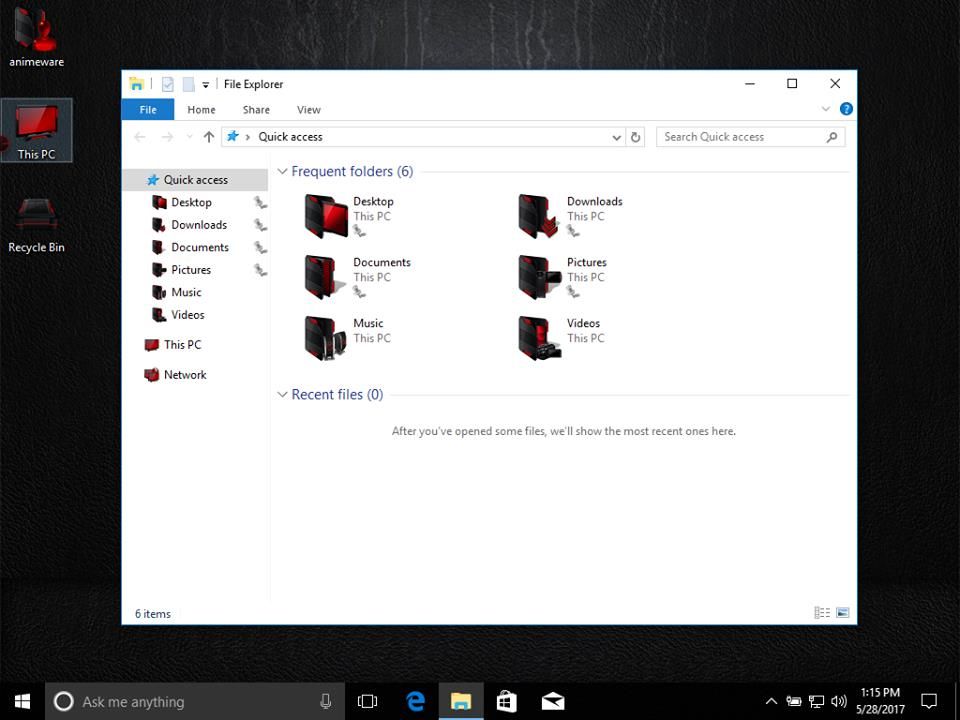The width and height of the screenshot is (960, 720).
Task: Click the Search Quick access field
Action: pos(740,137)
